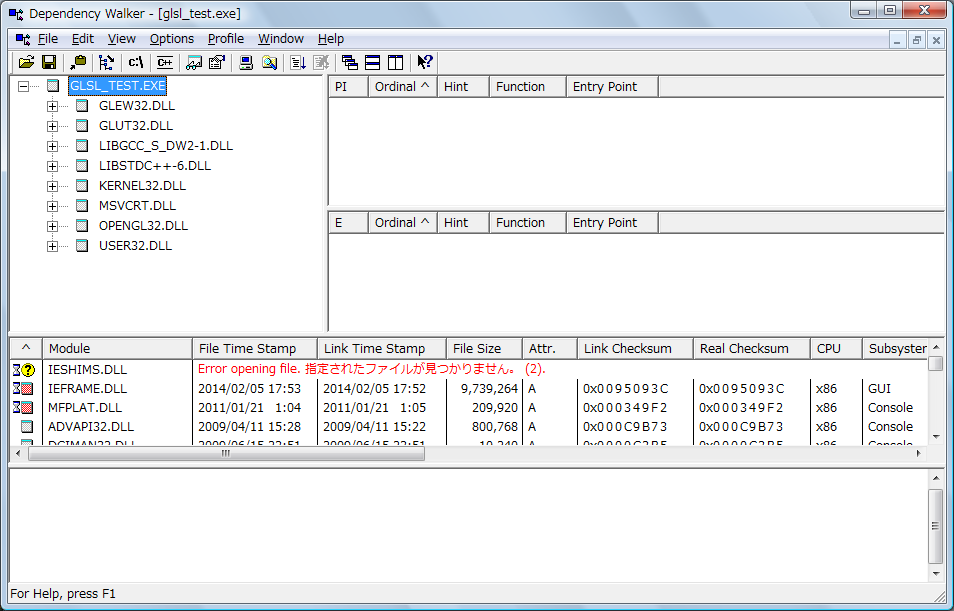Expand the OPENGL32.DLL tree node
The image size is (954, 611).
(52, 226)
